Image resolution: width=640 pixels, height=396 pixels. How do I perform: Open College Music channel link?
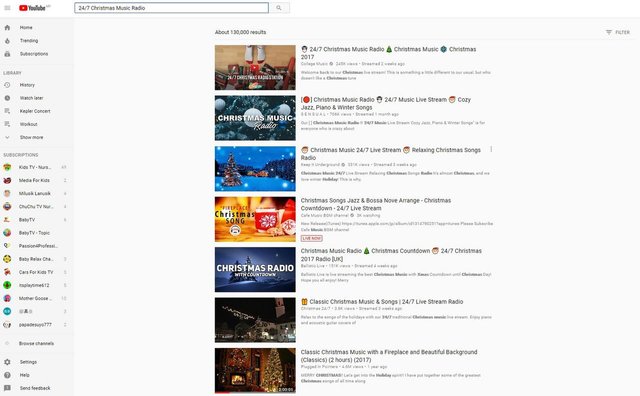point(314,64)
